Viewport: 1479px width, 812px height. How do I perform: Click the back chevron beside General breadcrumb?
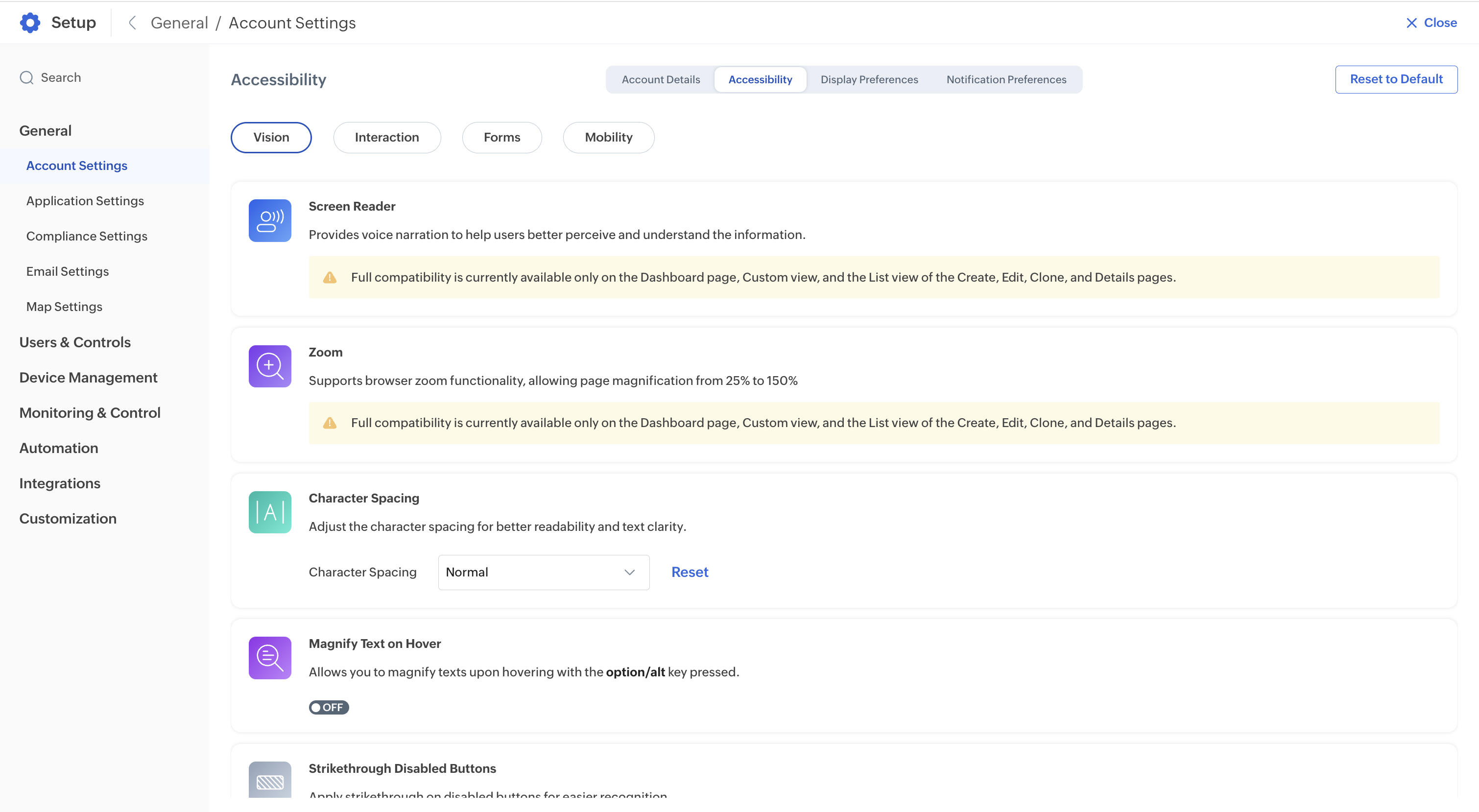[132, 23]
